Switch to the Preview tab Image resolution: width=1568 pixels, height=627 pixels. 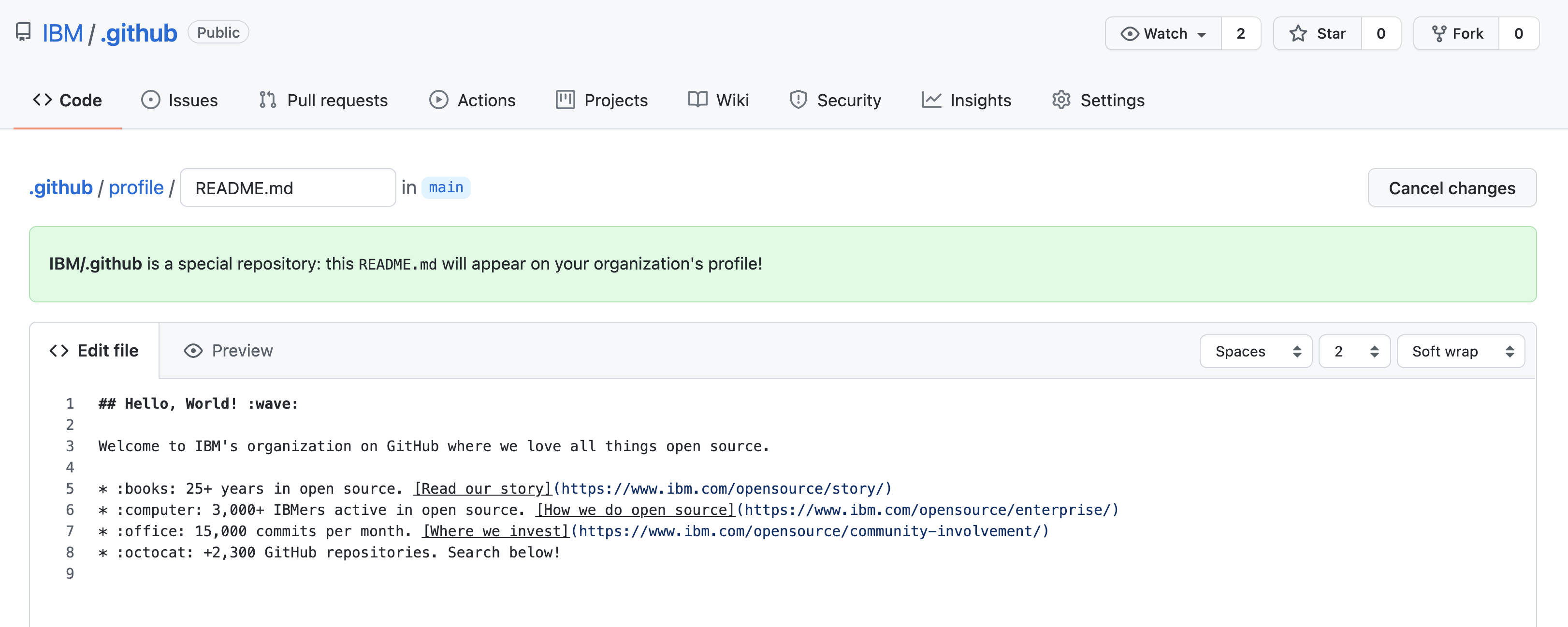coord(228,351)
